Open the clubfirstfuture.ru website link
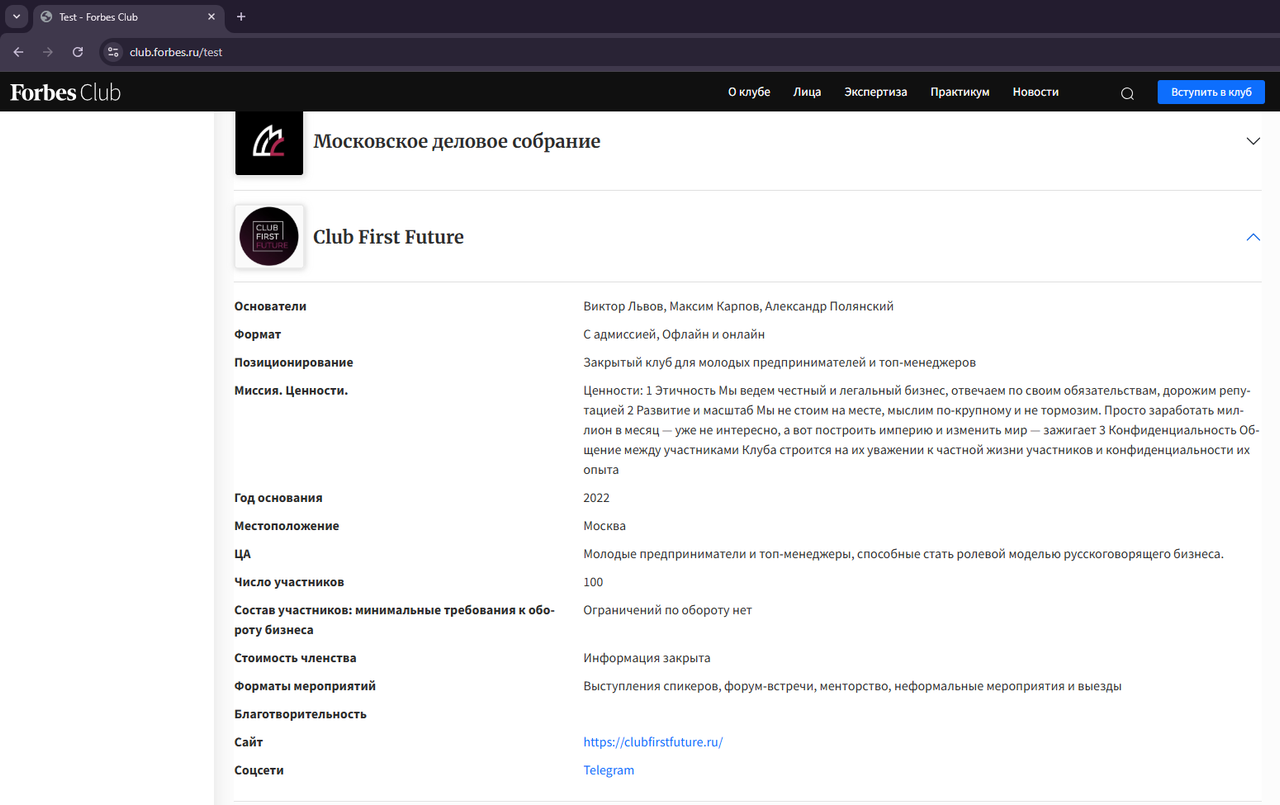 click(653, 742)
